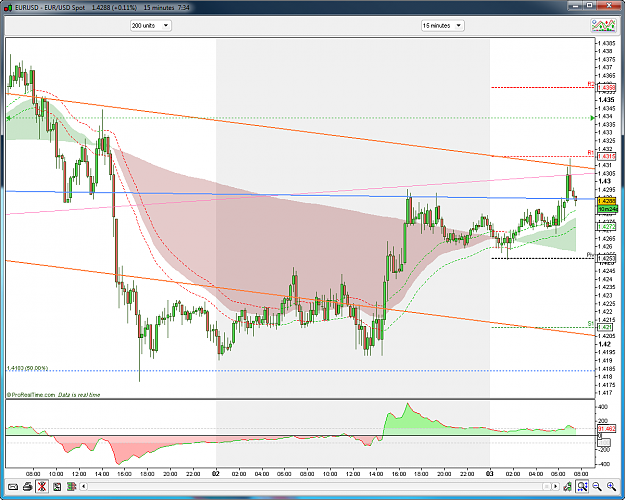The width and height of the screenshot is (625, 500).
Task: Click the yellow current price label 1.4288
Action: pyautogui.click(x=607, y=201)
